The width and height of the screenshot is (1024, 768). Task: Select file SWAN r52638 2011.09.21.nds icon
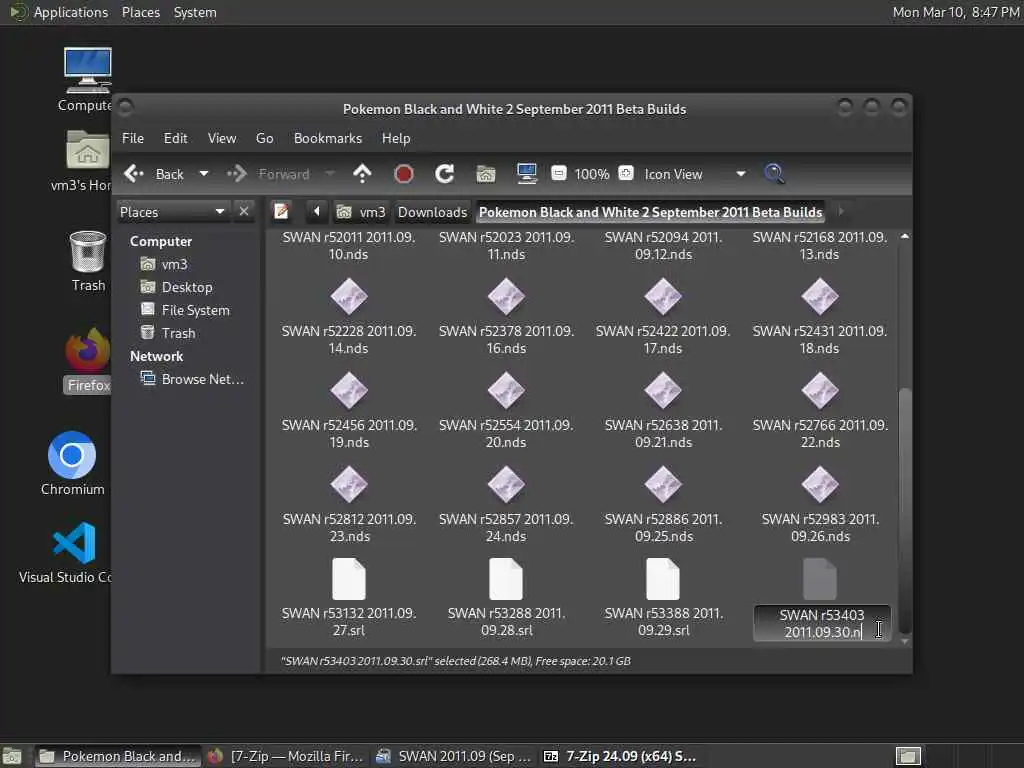(663, 391)
